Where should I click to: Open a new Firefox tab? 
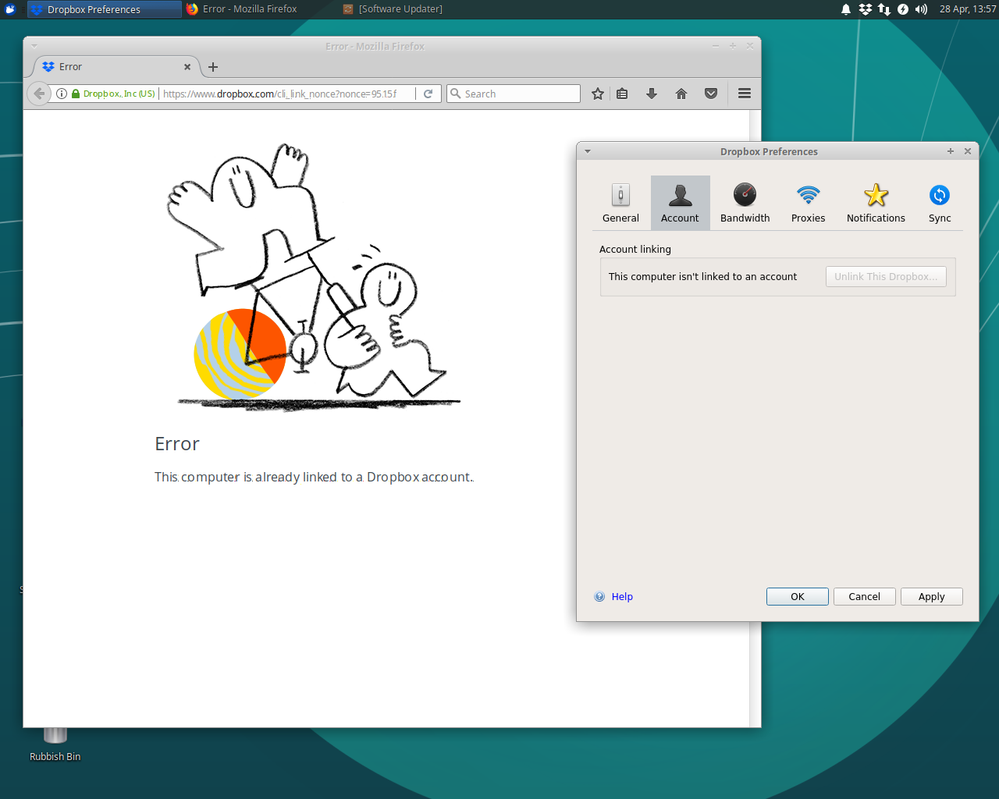213,67
